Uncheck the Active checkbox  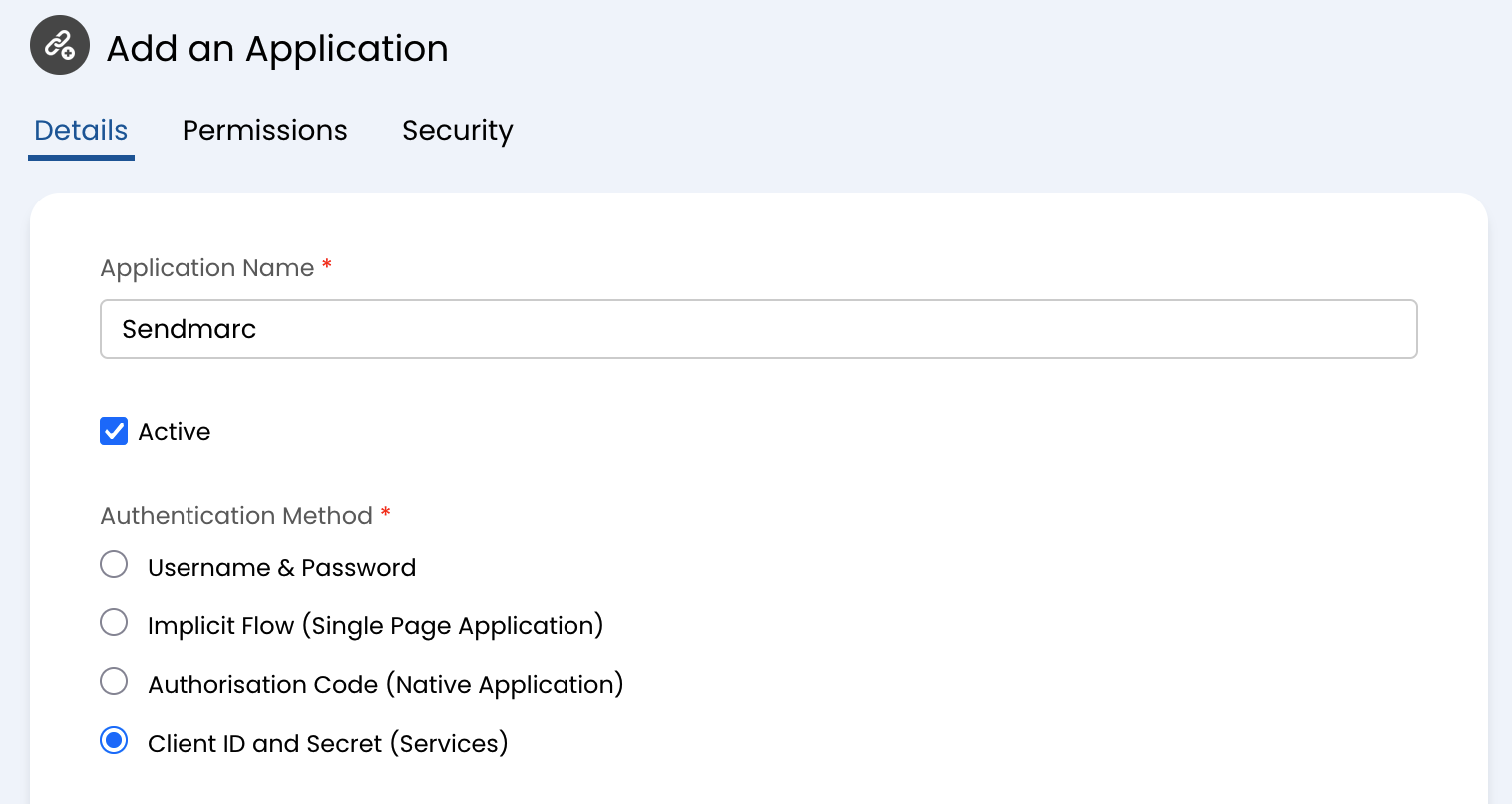click(114, 431)
